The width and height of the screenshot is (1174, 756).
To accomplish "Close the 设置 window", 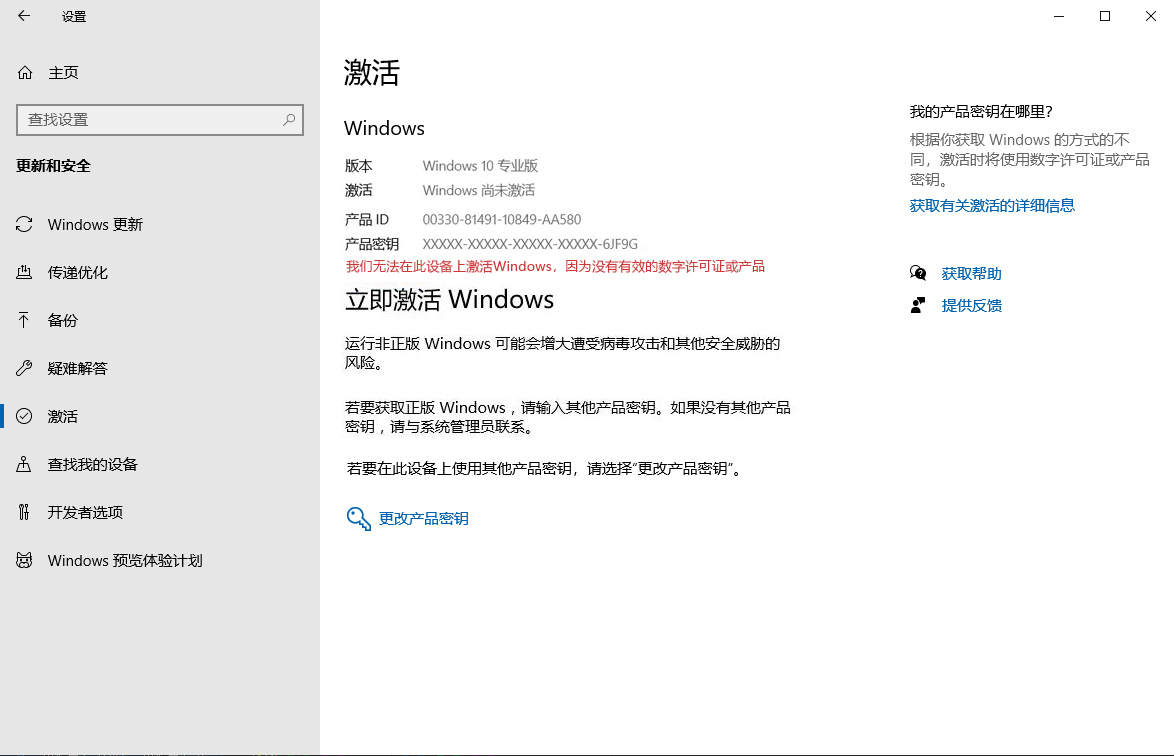I will (x=1151, y=16).
